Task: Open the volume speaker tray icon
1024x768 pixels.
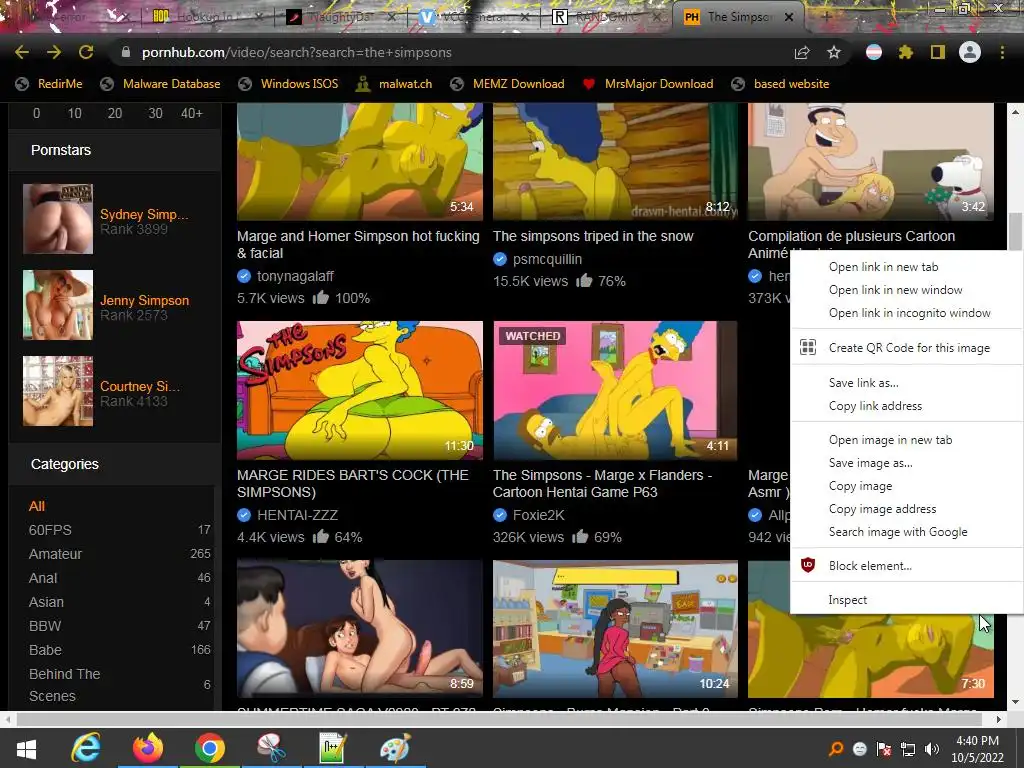Action: click(932, 749)
